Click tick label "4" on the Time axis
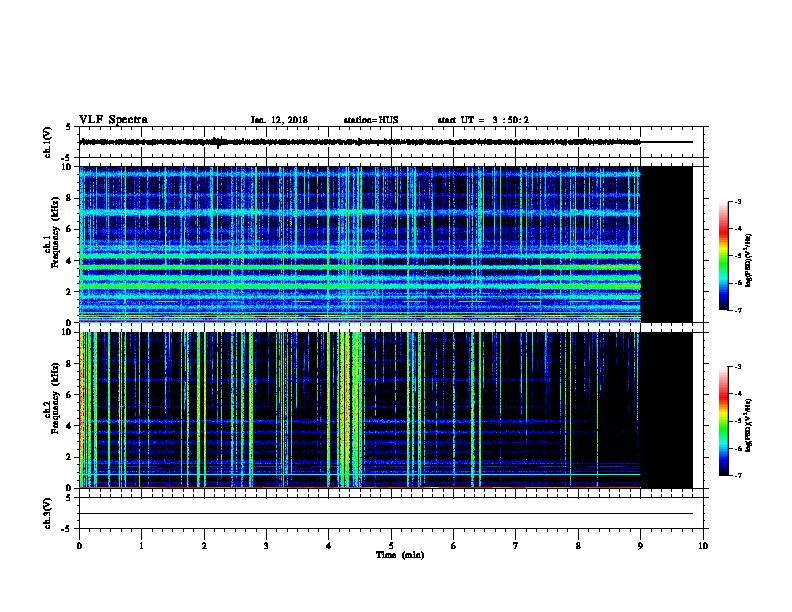This screenshot has height=612, width=792. click(329, 545)
